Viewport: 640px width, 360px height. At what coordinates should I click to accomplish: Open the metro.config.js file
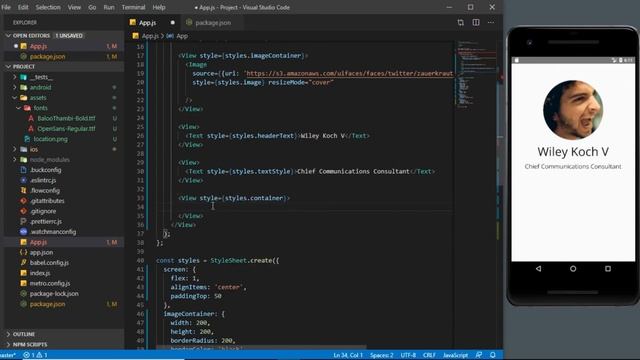tap(50, 283)
